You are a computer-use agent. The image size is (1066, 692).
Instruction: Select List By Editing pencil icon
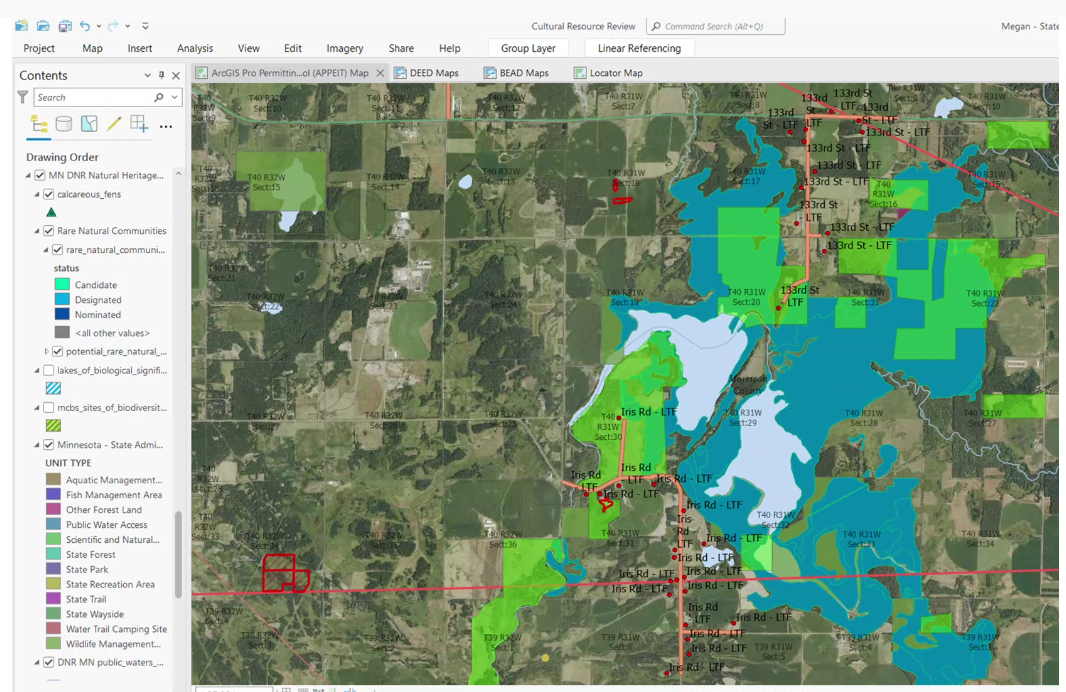click(114, 124)
